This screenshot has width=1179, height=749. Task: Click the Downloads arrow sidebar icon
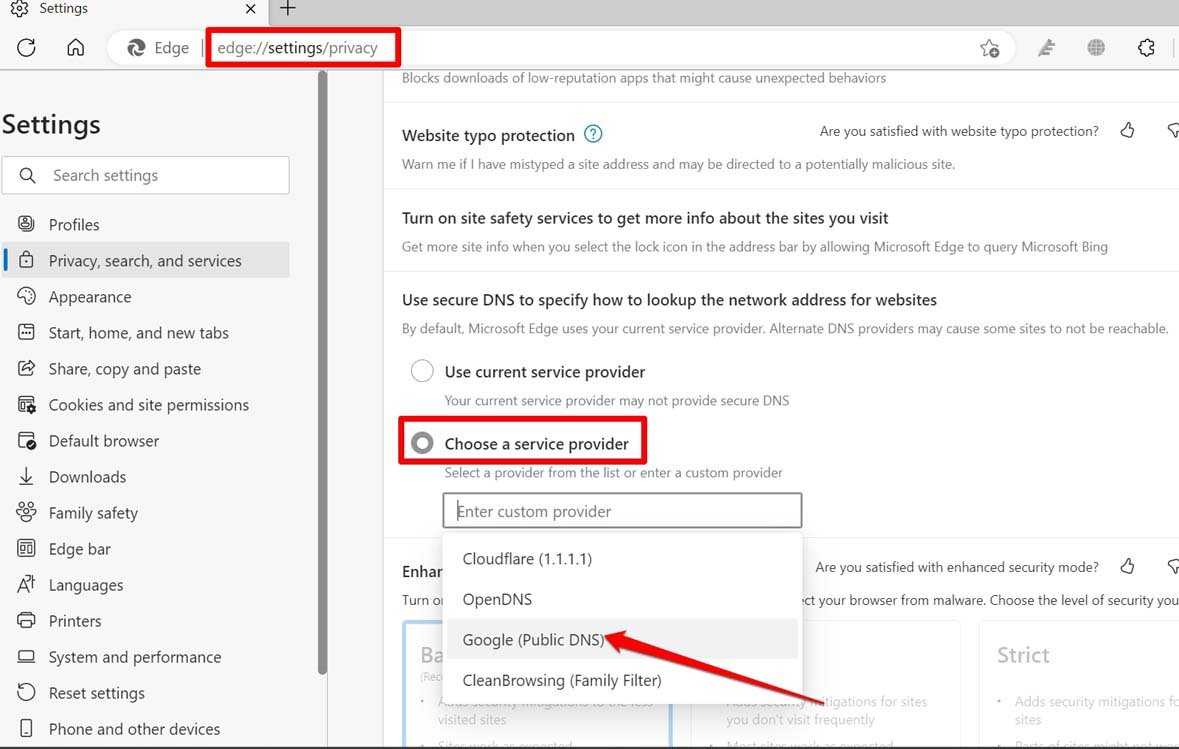tap(26, 476)
